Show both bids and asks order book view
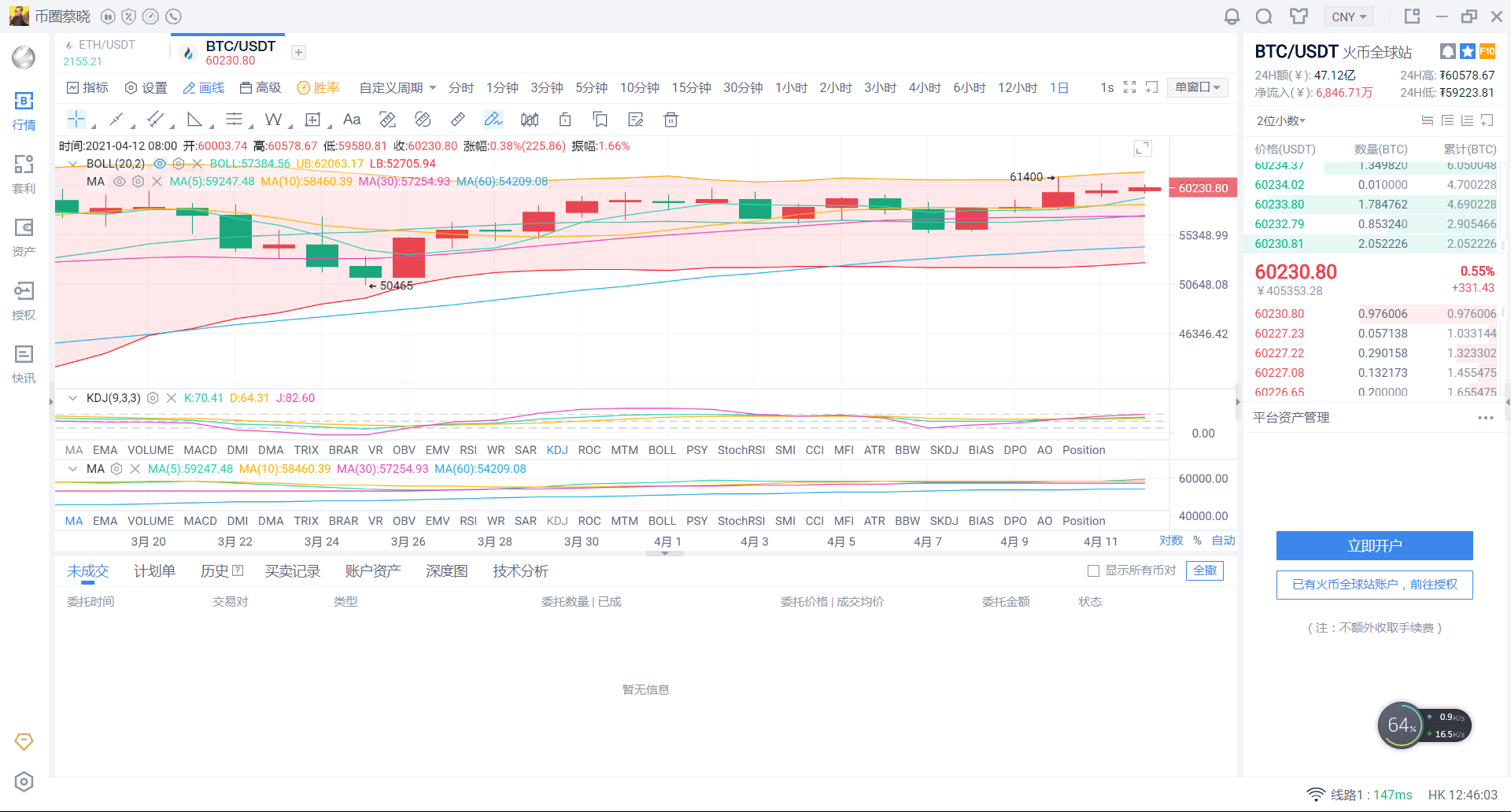 tap(1428, 120)
